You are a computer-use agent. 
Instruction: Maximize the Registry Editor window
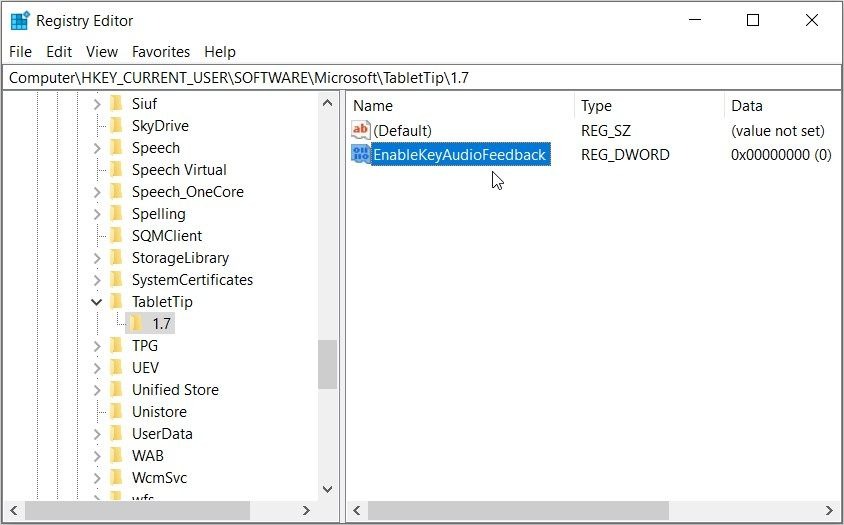[x=753, y=20]
